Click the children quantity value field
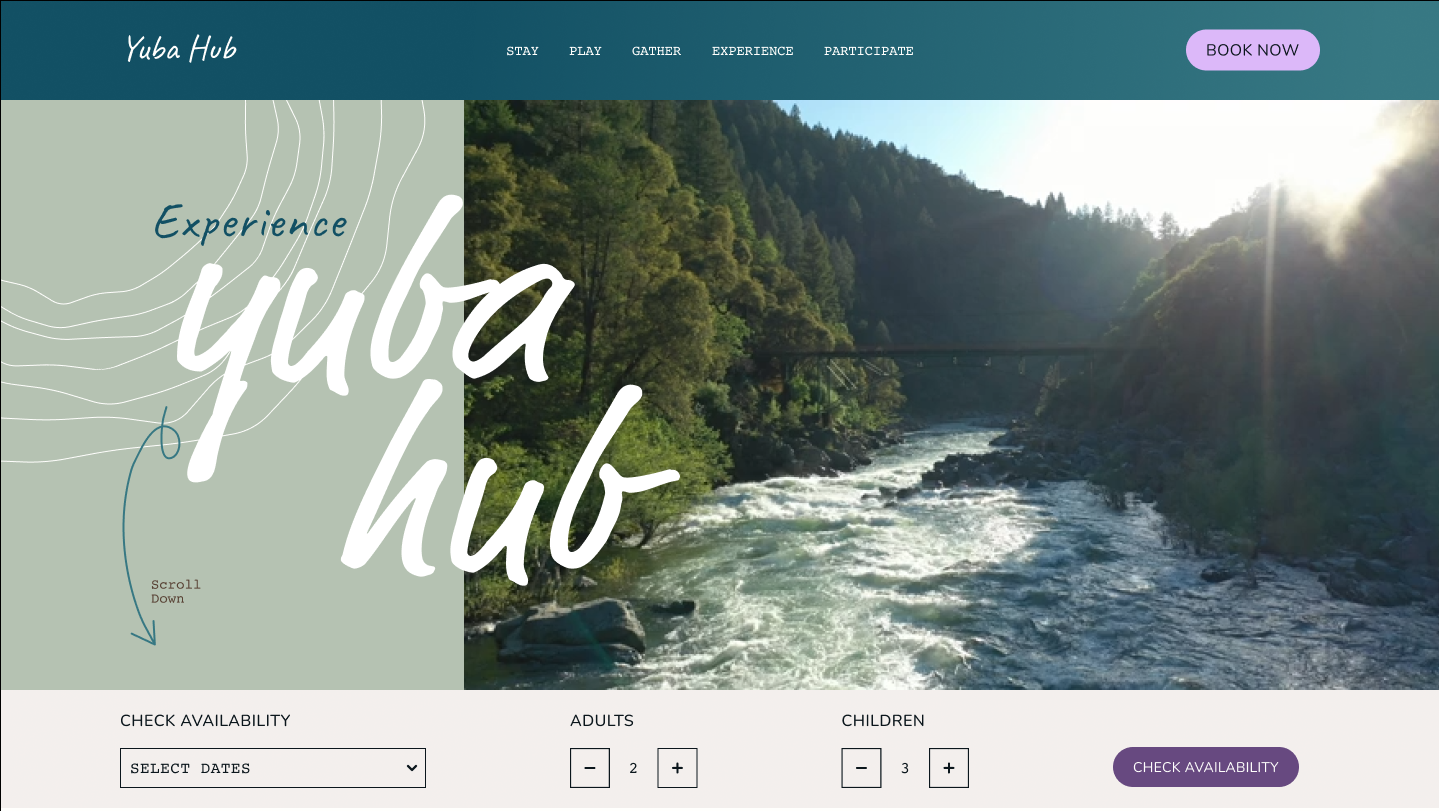Screen dimensions: 1439x811 905,768
